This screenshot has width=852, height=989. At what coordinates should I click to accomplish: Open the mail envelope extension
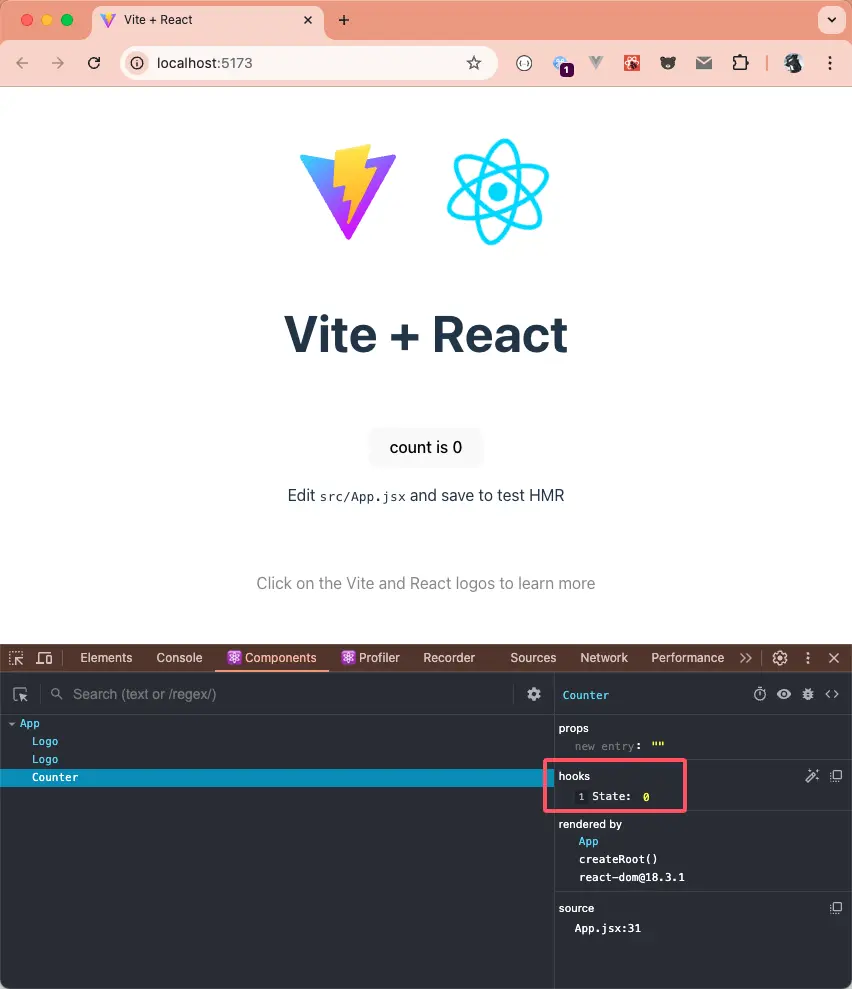[704, 63]
